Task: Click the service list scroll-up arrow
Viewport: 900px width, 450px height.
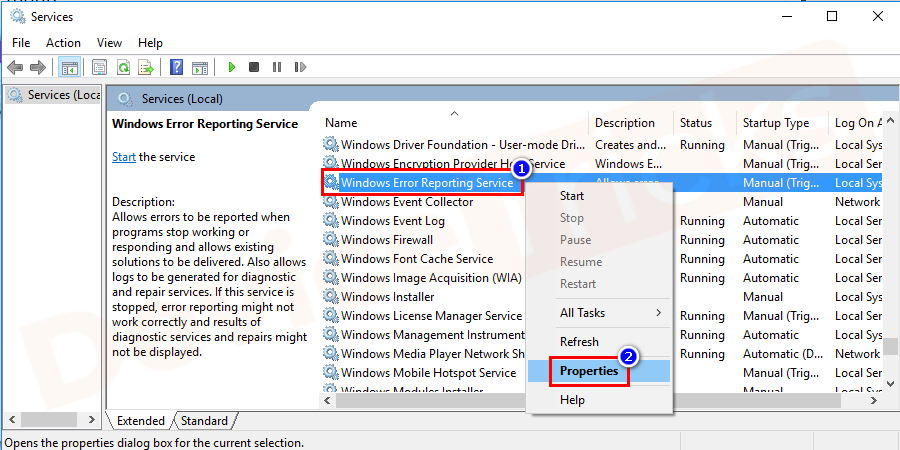Action: point(891,121)
